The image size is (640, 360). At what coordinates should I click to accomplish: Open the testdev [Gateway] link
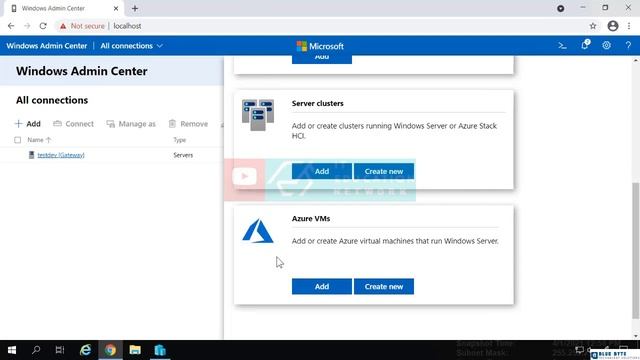pyautogui.click(x=61, y=155)
